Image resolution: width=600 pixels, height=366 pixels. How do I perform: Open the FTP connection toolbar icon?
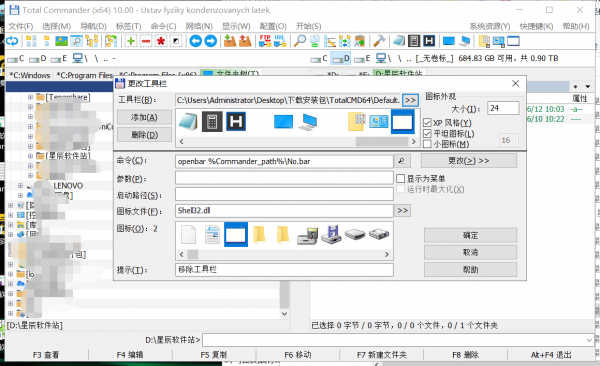(x=265, y=41)
